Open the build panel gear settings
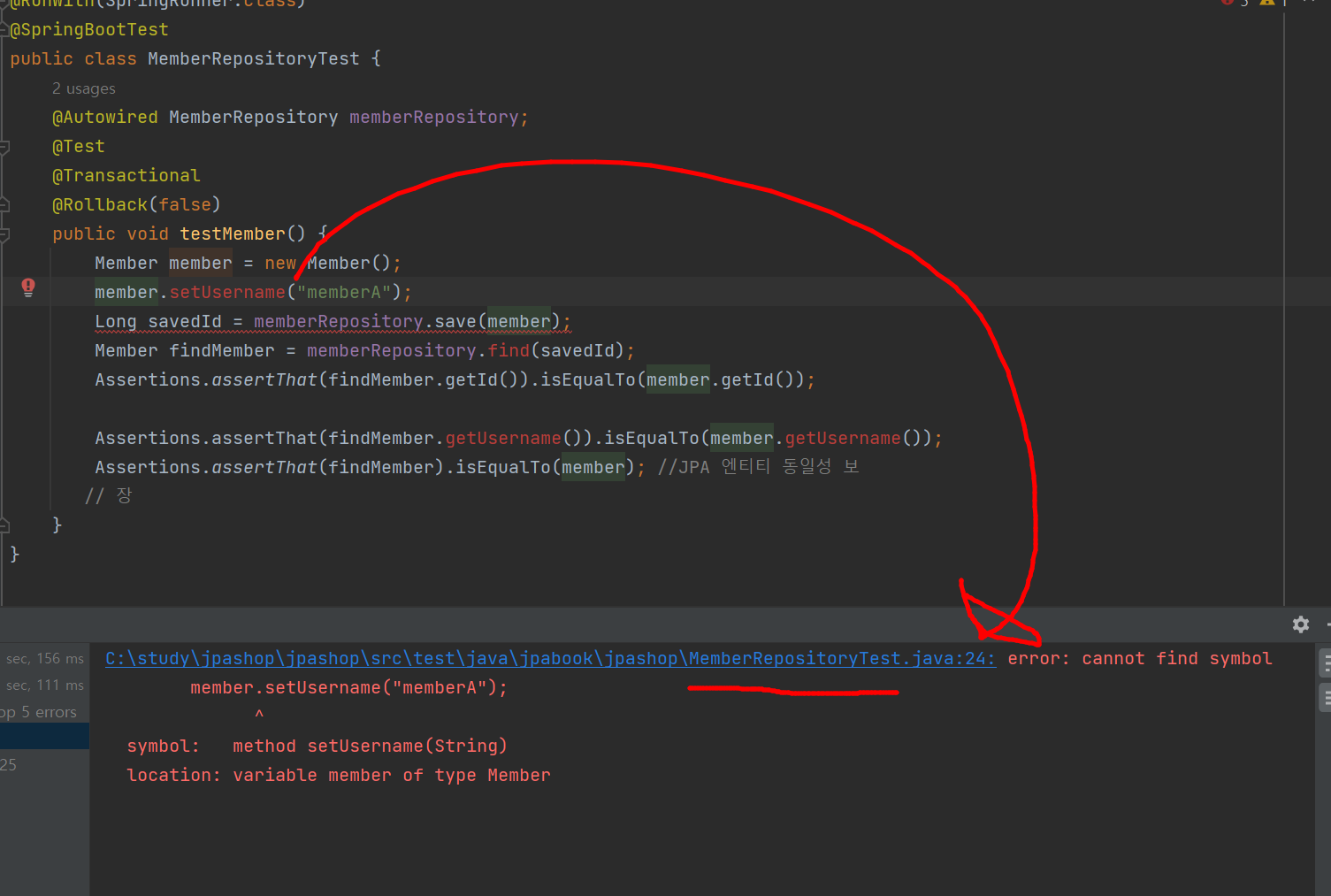The width and height of the screenshot is (1331, 896). pos(1300,624)
